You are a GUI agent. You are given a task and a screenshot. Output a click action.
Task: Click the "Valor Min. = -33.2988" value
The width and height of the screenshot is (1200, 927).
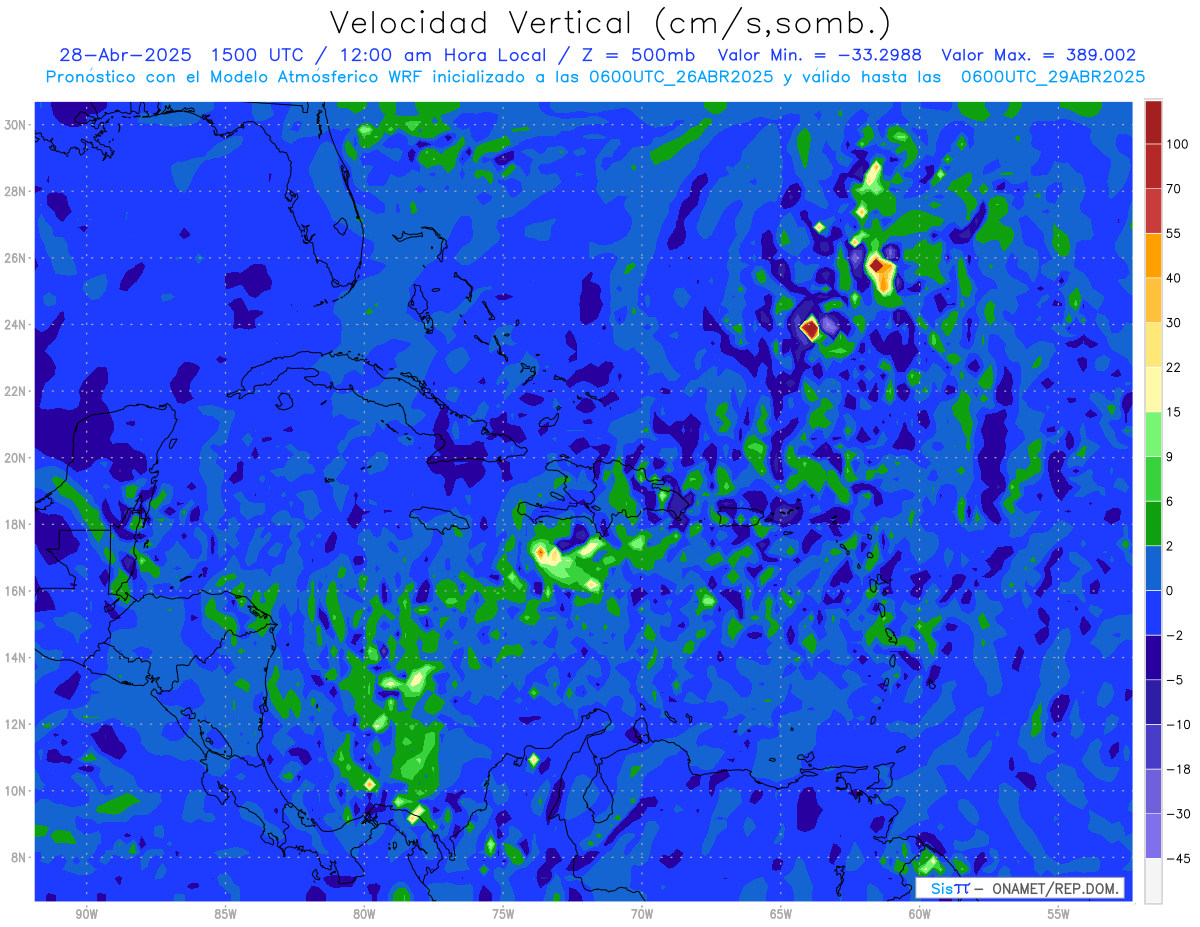[x=820, y=55]
